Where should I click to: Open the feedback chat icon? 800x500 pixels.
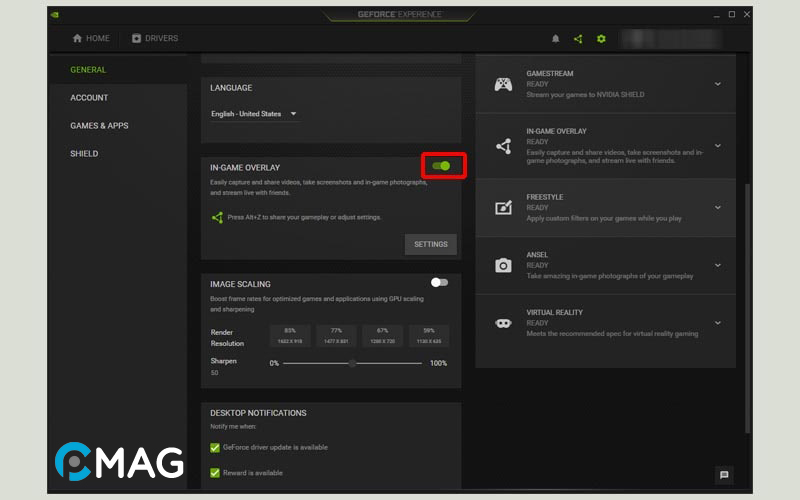pyautogui.click(x=724, y=475)
